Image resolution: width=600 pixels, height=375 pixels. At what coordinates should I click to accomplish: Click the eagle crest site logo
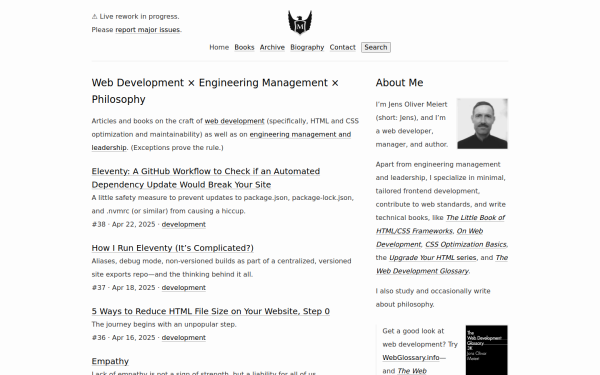click(300, 22)
